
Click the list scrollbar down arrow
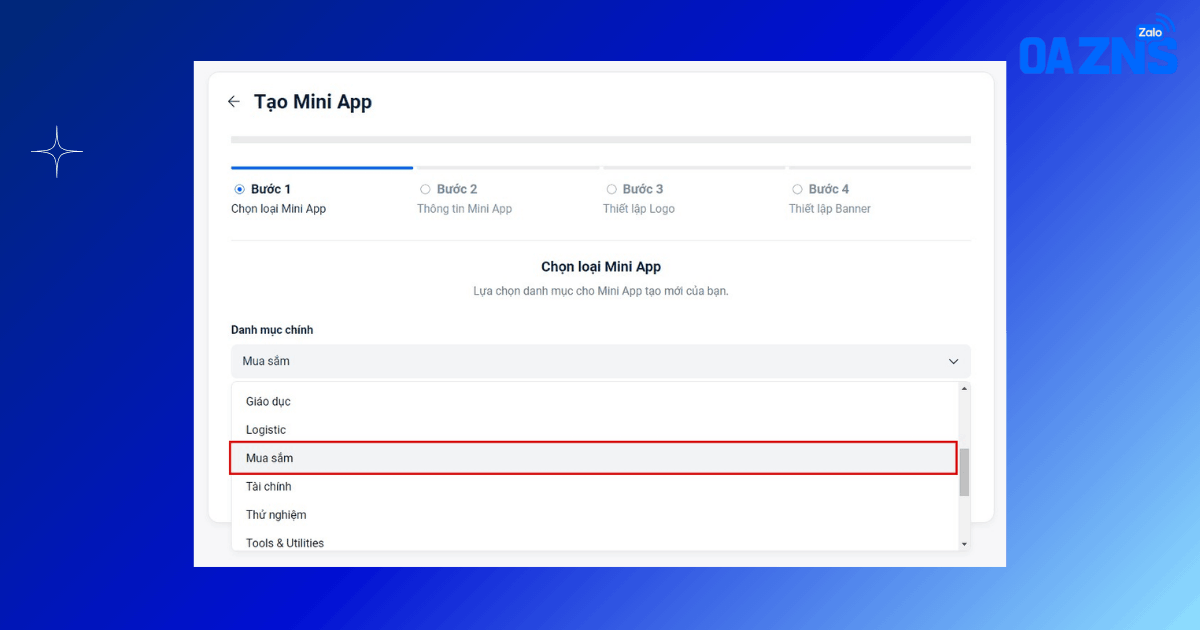pos(964,543)
